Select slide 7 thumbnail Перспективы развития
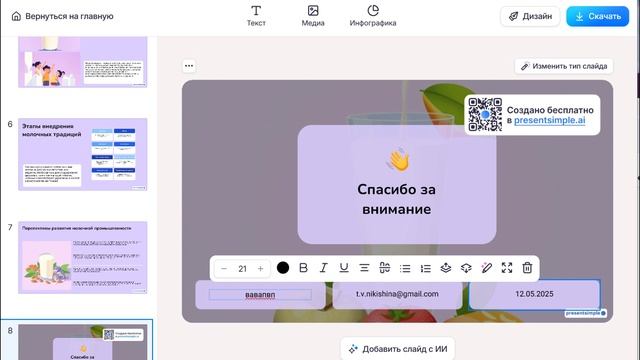The width and height of the screenshot is (640, 360). [x=82, y=258]
